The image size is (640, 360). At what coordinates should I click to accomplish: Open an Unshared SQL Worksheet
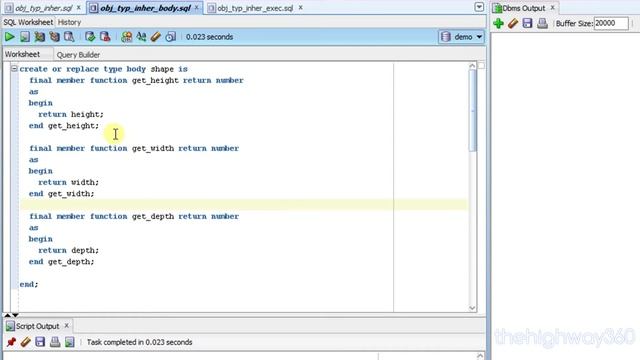127,37
